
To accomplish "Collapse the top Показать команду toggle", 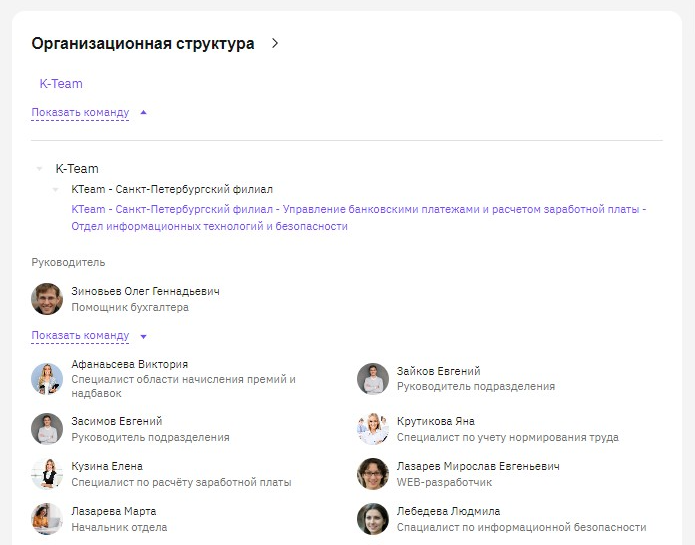I will [89, 113].
